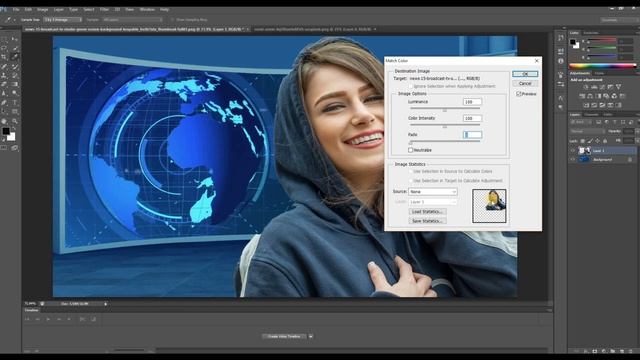The image size is (640, 360).
Task: Select the Horizontal Type tool
Action: [x=15, y=102]
